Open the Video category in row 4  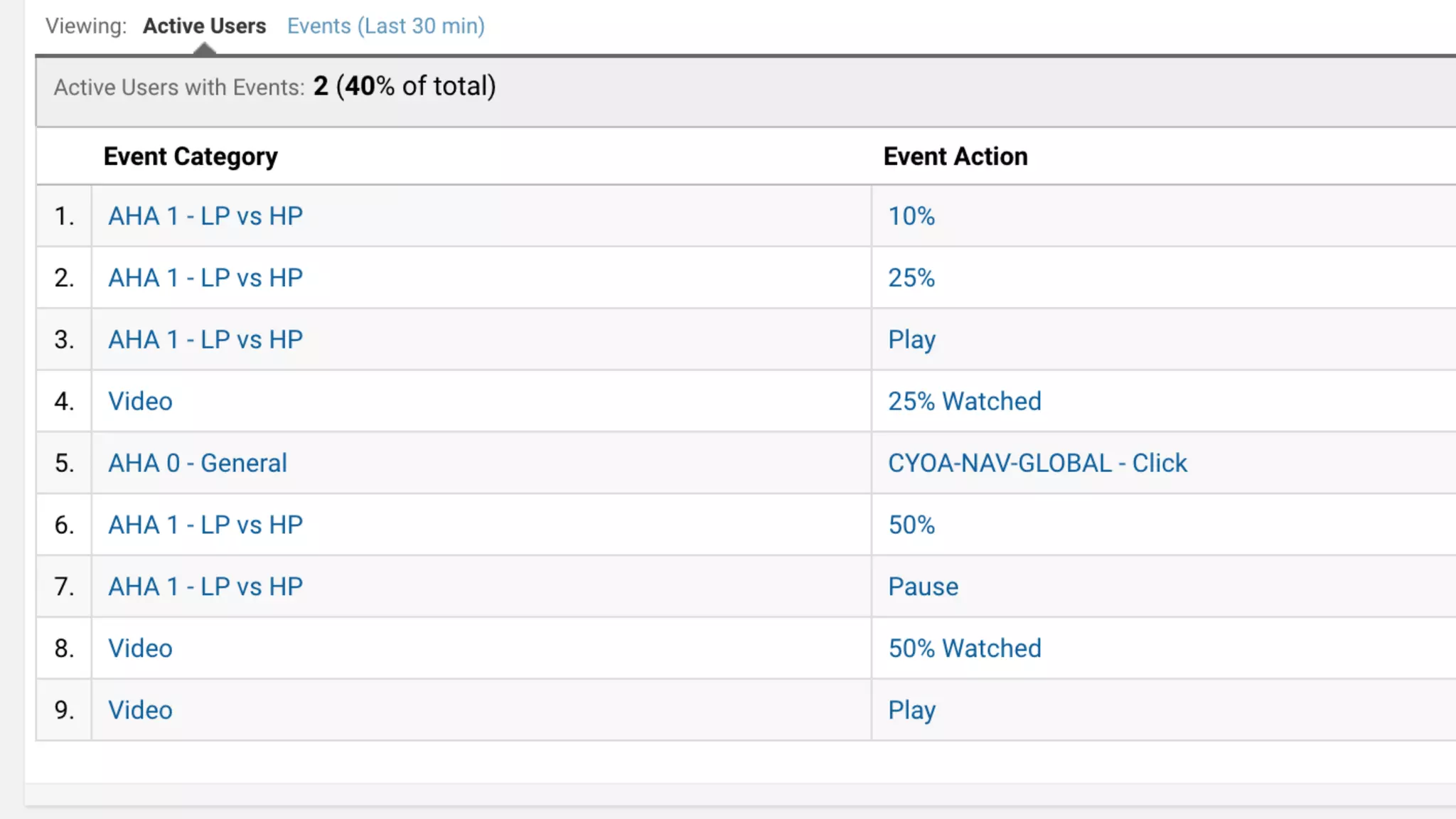tap(140, 402)
